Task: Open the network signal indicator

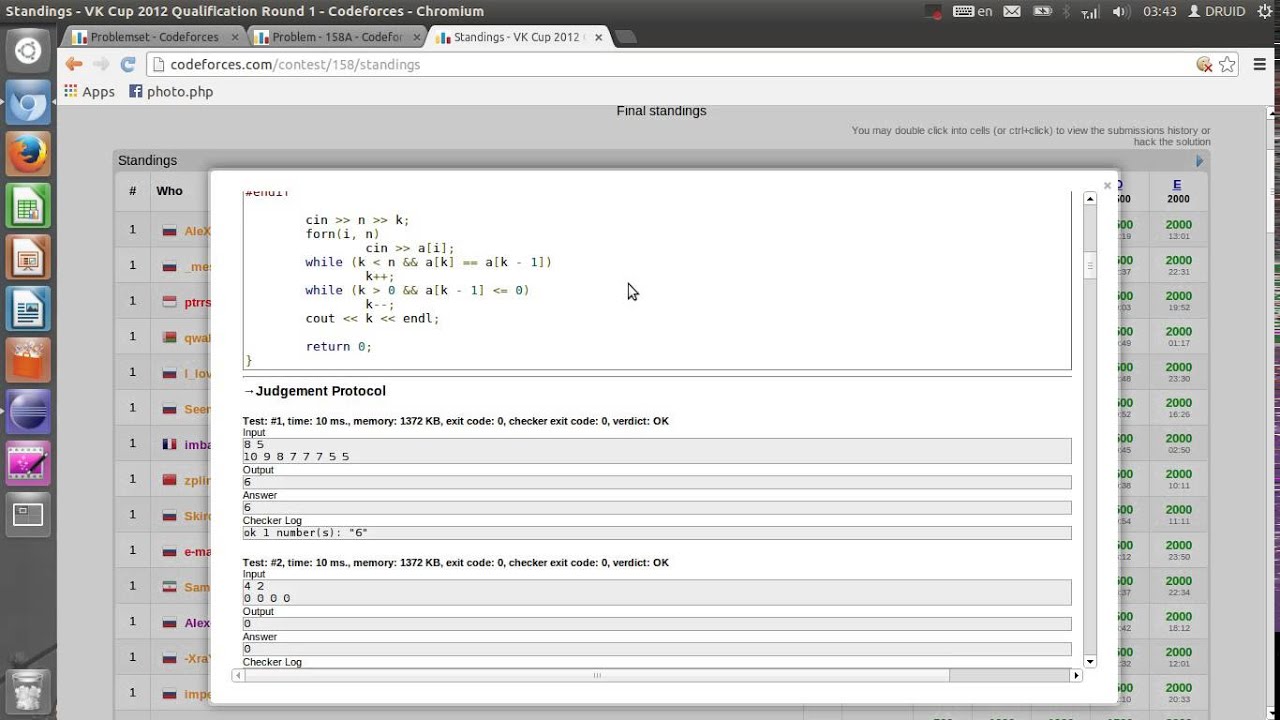Action: [x=1091, y=11]
